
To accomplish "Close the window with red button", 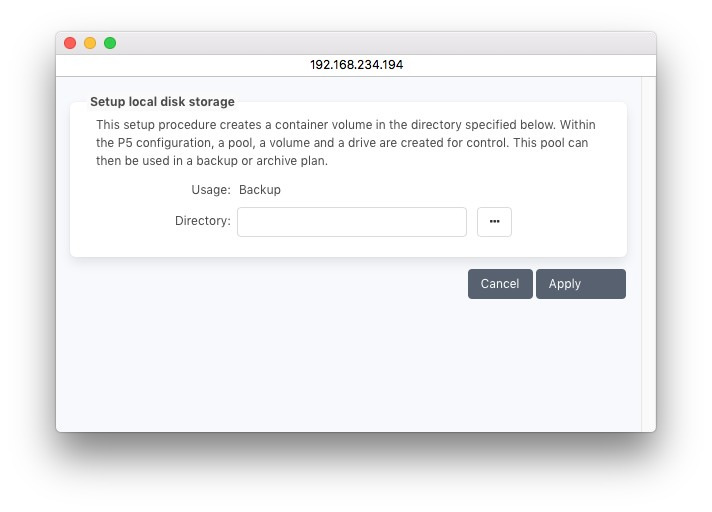I will pos(70,43).
